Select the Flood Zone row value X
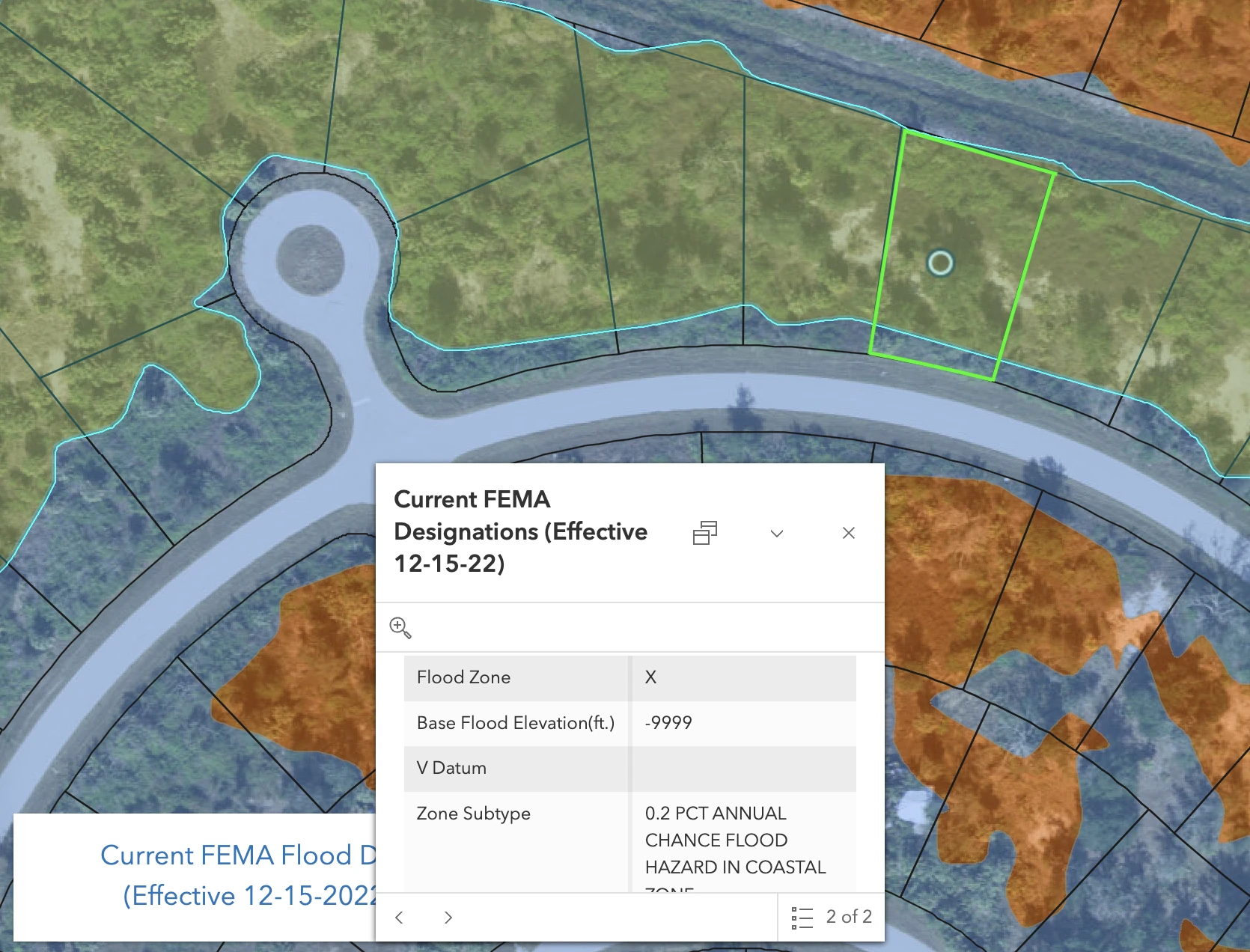The height and width of the screenshot is (952, 1250). click(x=650, y=677)
